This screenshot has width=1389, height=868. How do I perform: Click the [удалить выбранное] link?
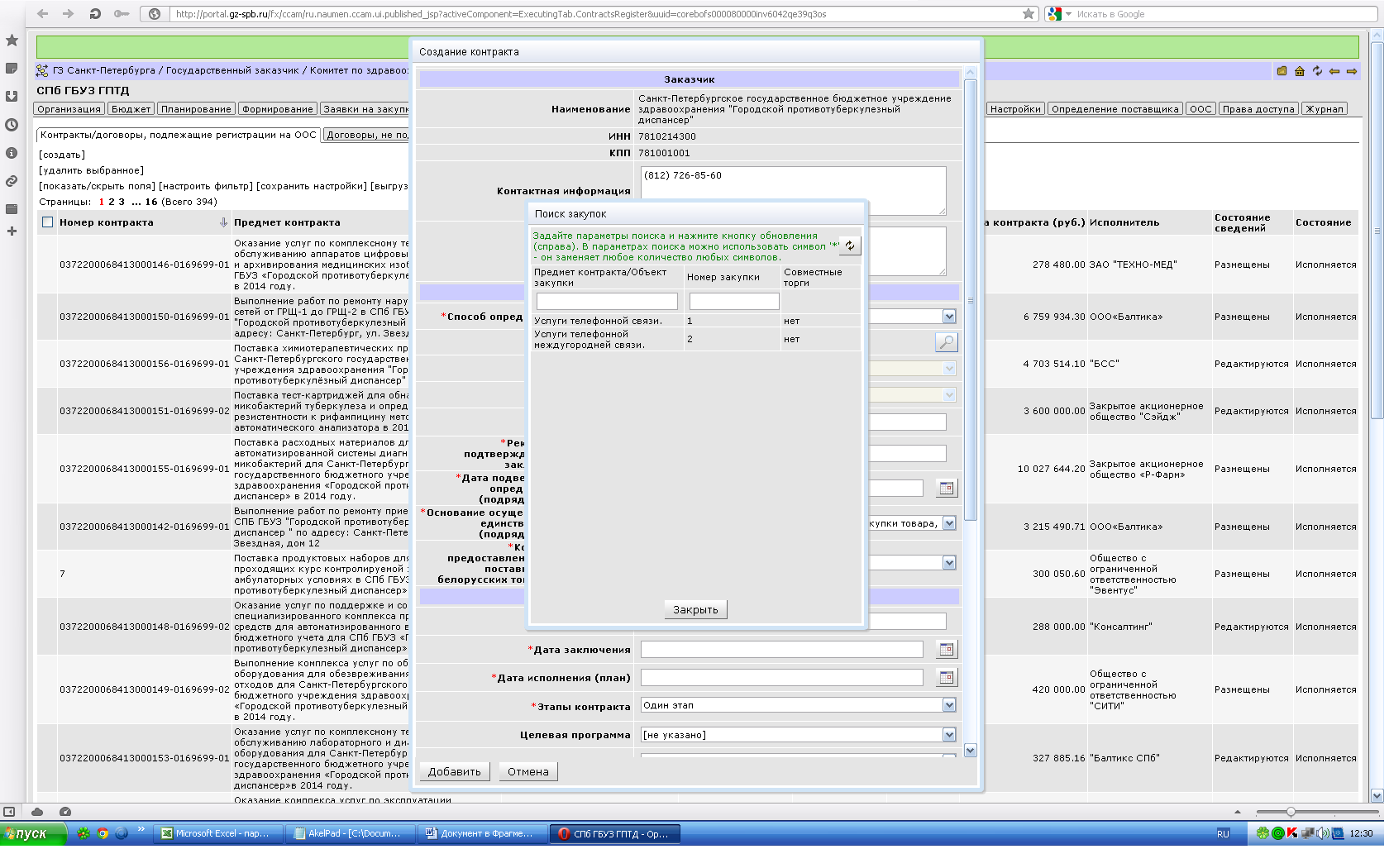91,170
